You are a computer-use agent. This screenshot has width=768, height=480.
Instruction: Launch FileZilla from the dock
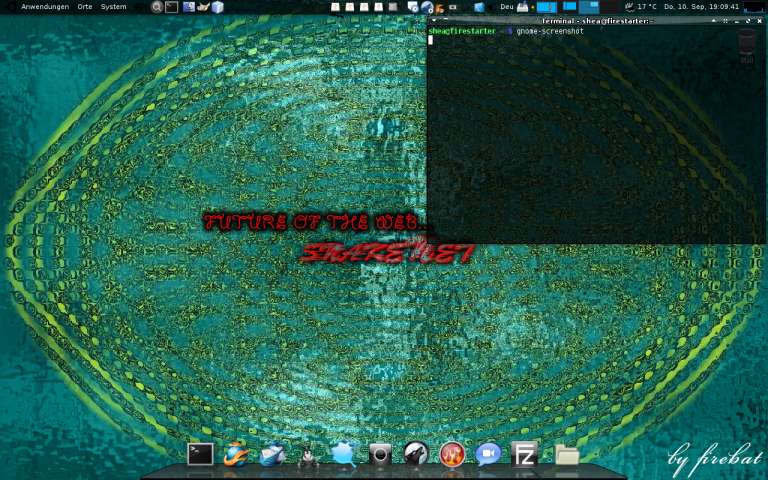point(524,454)
